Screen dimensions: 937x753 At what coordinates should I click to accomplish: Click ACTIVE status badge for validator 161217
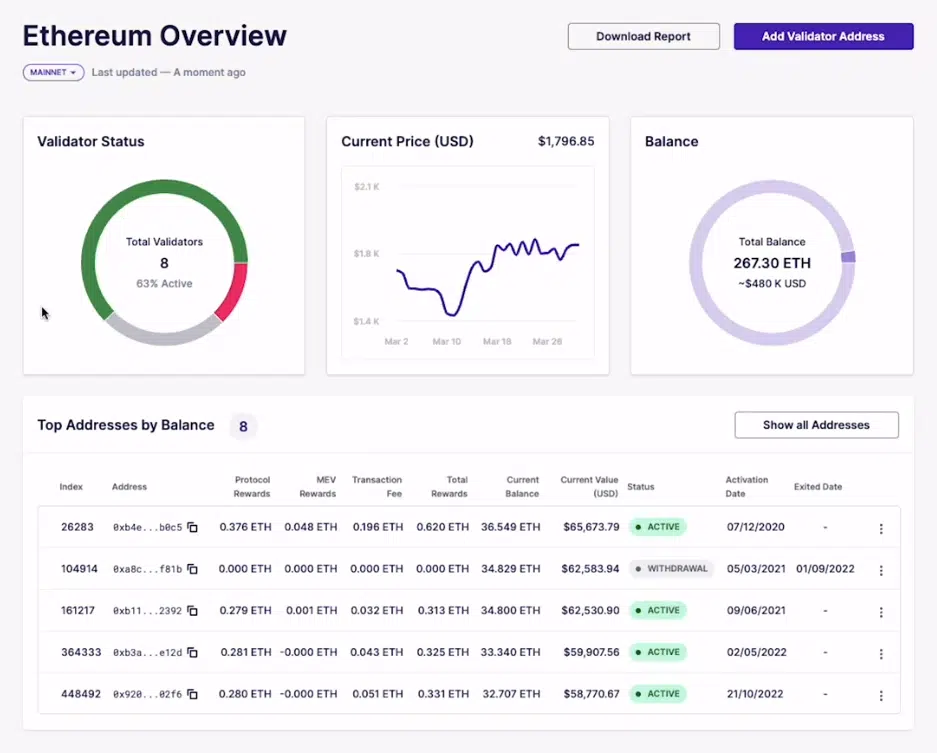[x=657, y=611]
